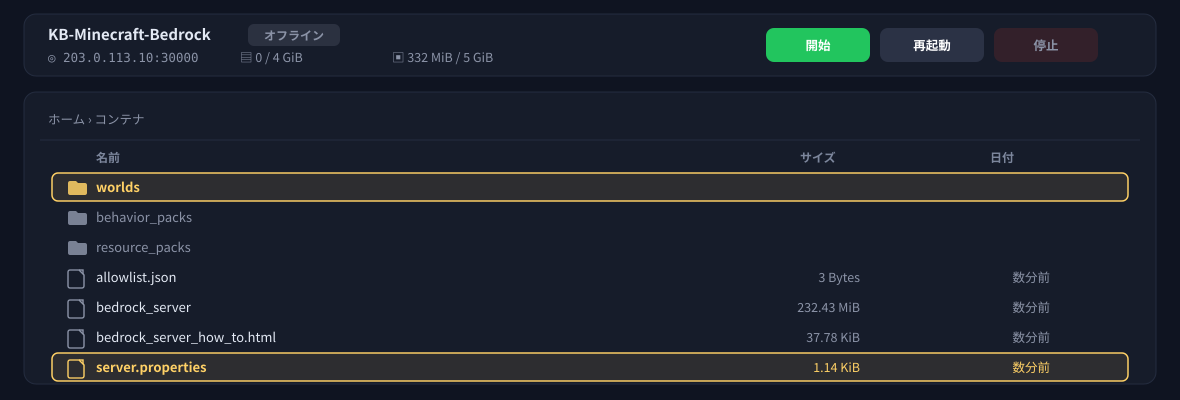
Task: Stop the server with the 停止 button
Action: [1045, 45]
